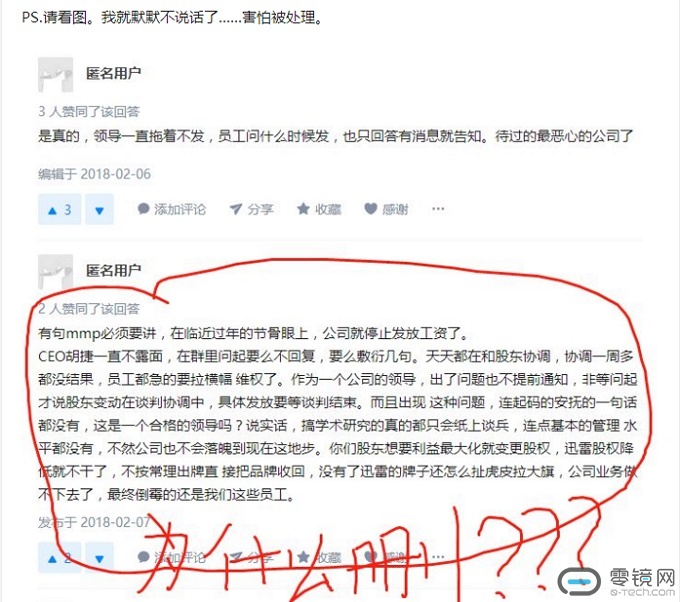The width and height of the screenshot is (680, 602).
Task: Upvote the second anonymous answer
Action: [x=59, y=558]
